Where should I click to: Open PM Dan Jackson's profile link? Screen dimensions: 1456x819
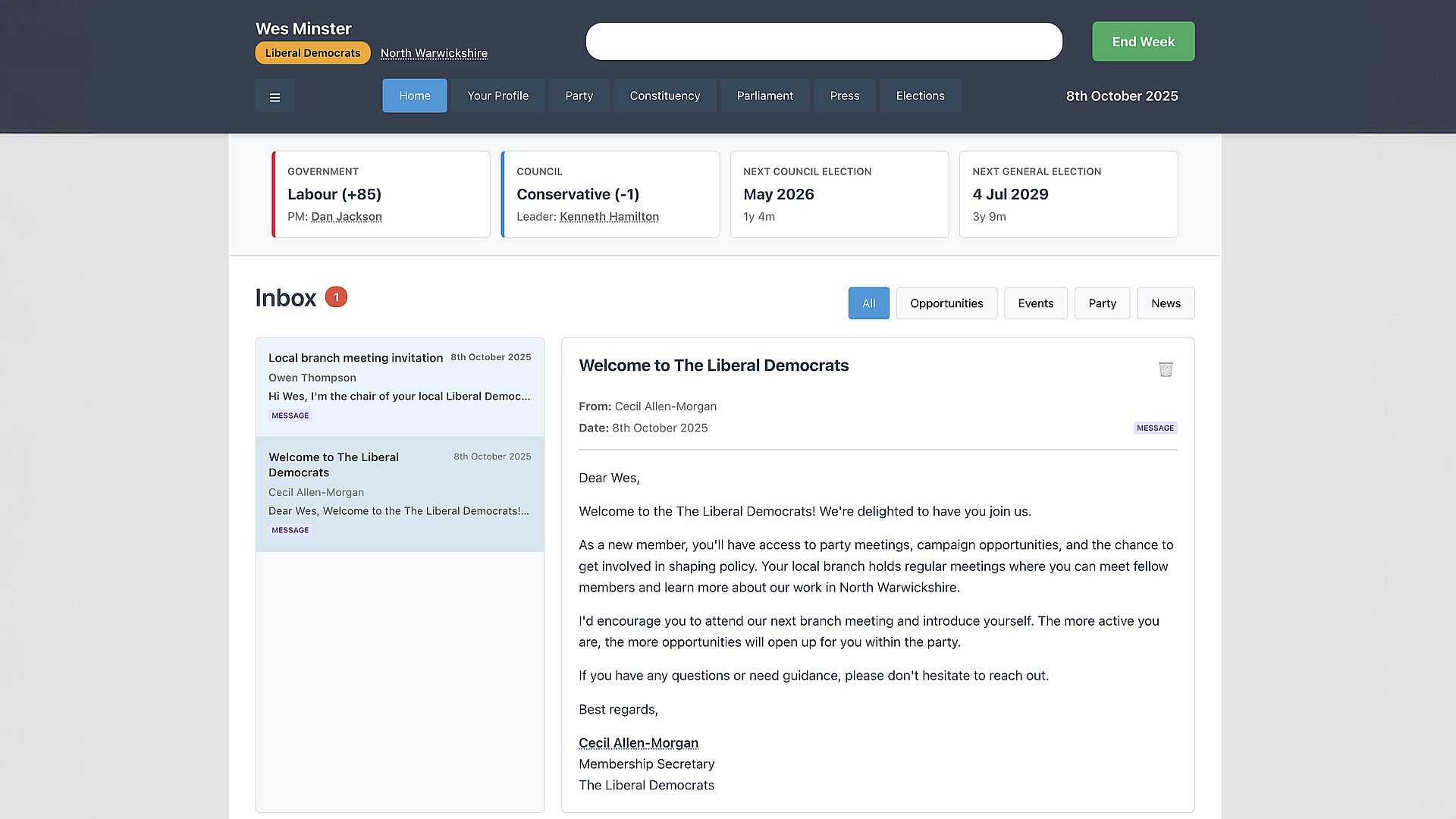(x=346, y=217)
